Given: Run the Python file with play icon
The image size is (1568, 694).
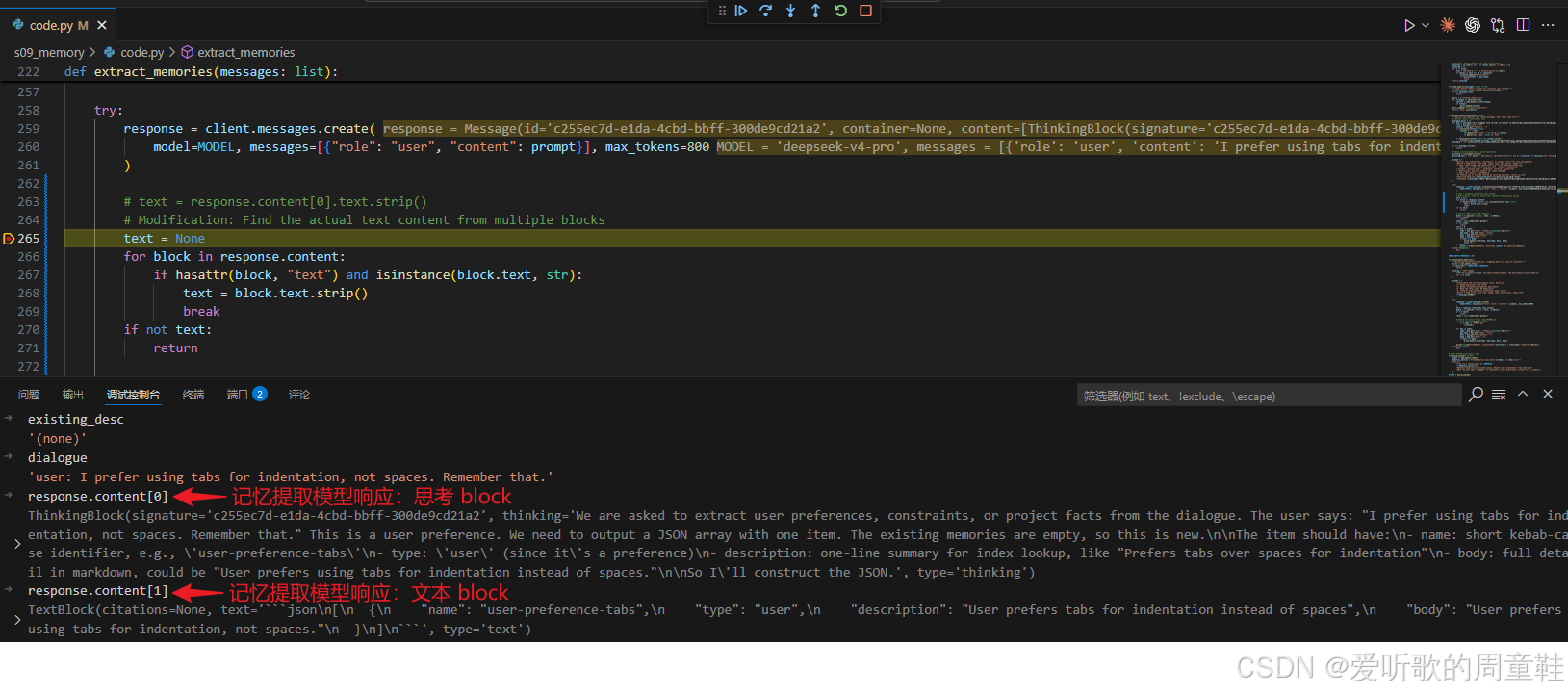Looking at the screenshot, I should (1409, 25).
